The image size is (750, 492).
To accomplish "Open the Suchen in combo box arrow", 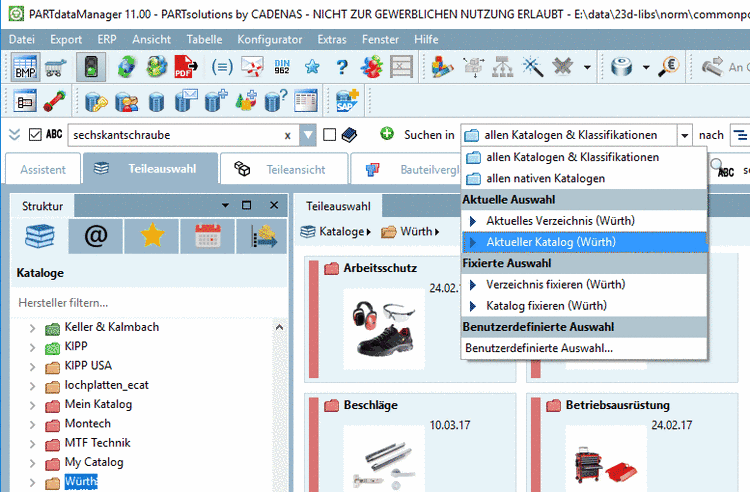I will (x=684, y=135).
